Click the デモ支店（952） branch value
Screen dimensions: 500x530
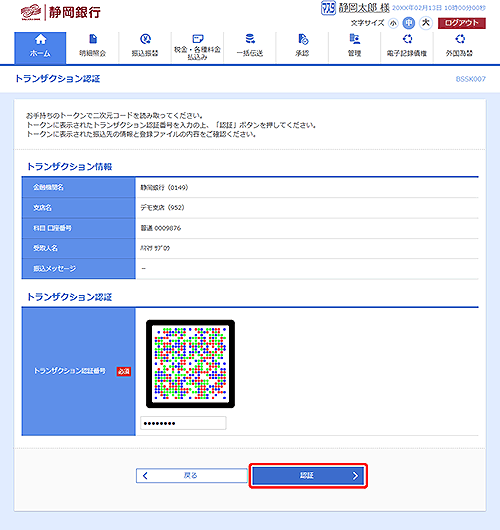pos(162,208)
